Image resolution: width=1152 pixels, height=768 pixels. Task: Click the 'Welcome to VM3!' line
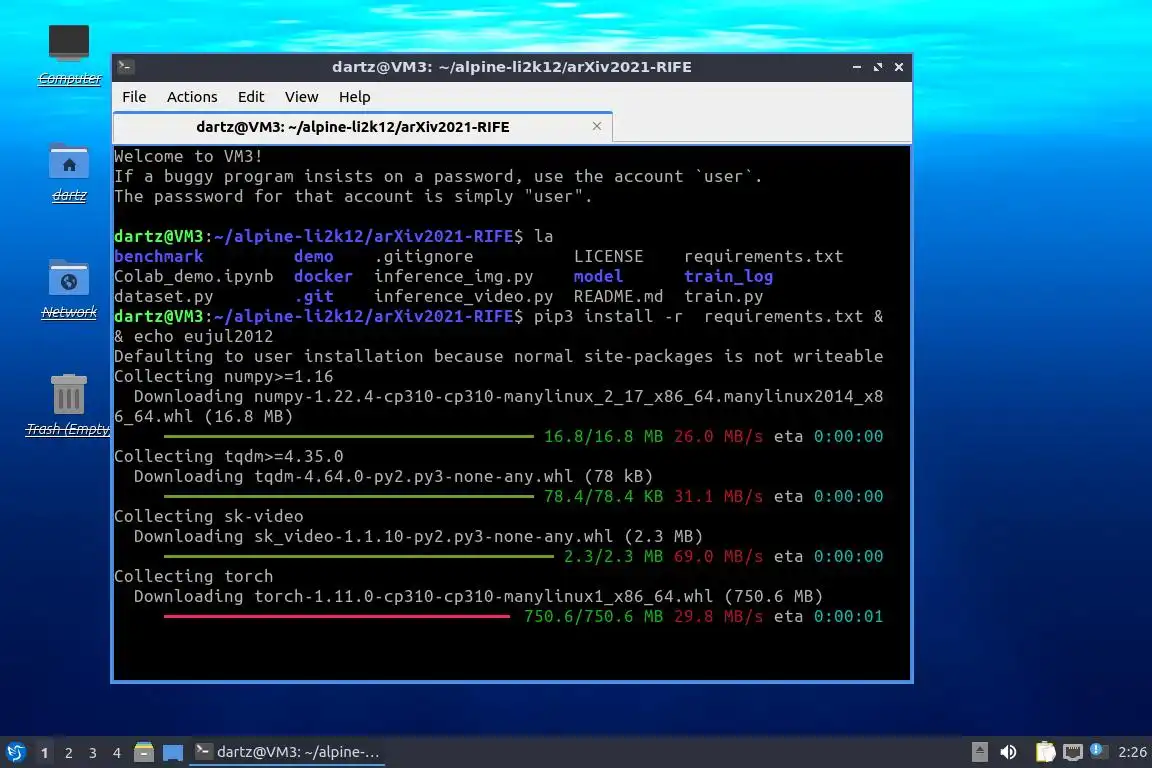tap(188, 156)
